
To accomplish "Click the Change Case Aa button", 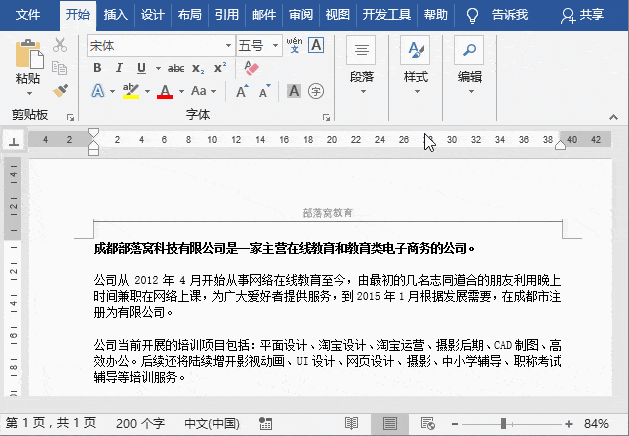I will coord(199,91).
